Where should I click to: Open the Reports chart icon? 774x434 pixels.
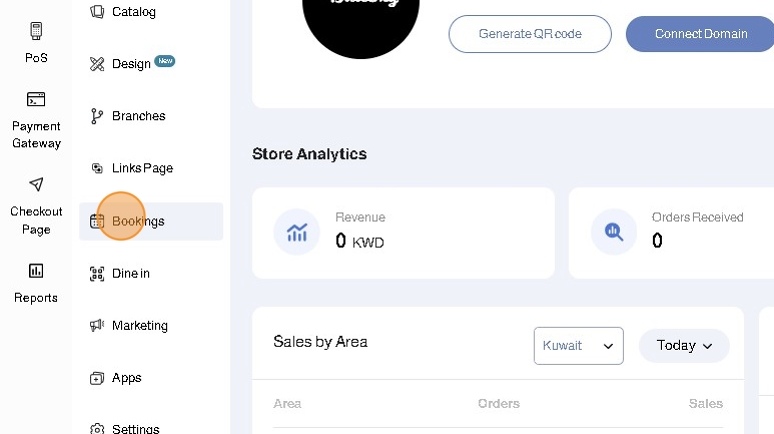point(36,270)
